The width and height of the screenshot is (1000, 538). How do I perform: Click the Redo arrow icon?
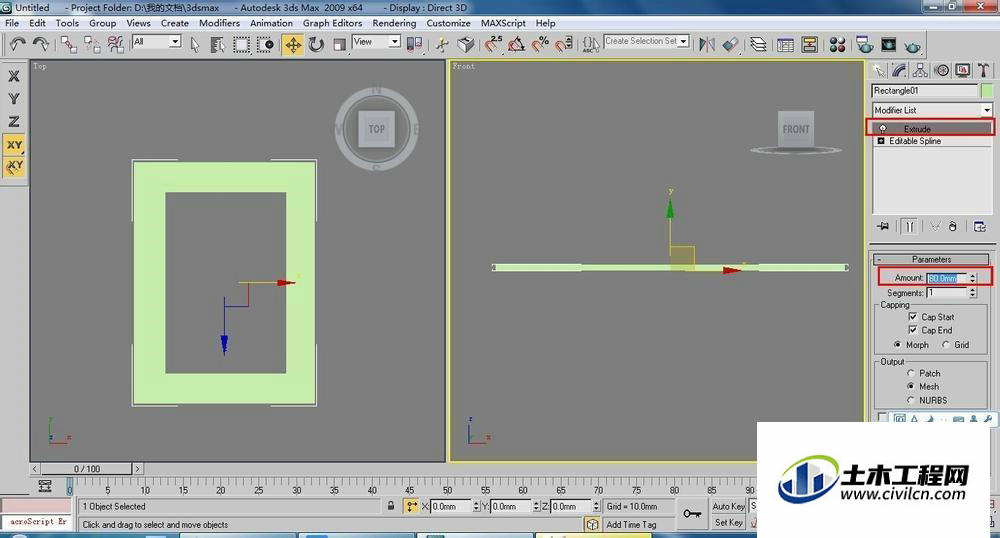(41, 44)
